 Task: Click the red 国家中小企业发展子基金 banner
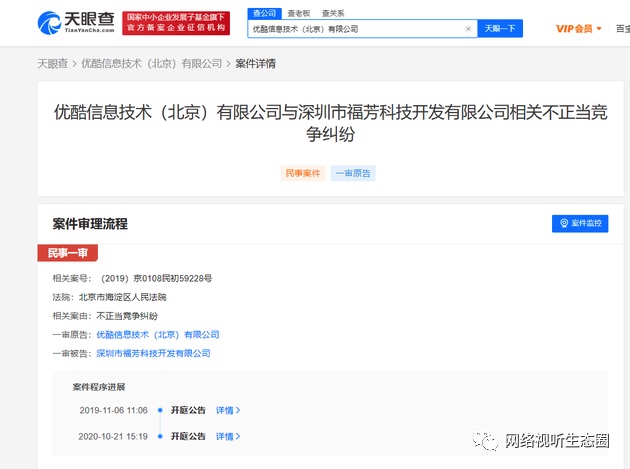click(x=176, y=23)
